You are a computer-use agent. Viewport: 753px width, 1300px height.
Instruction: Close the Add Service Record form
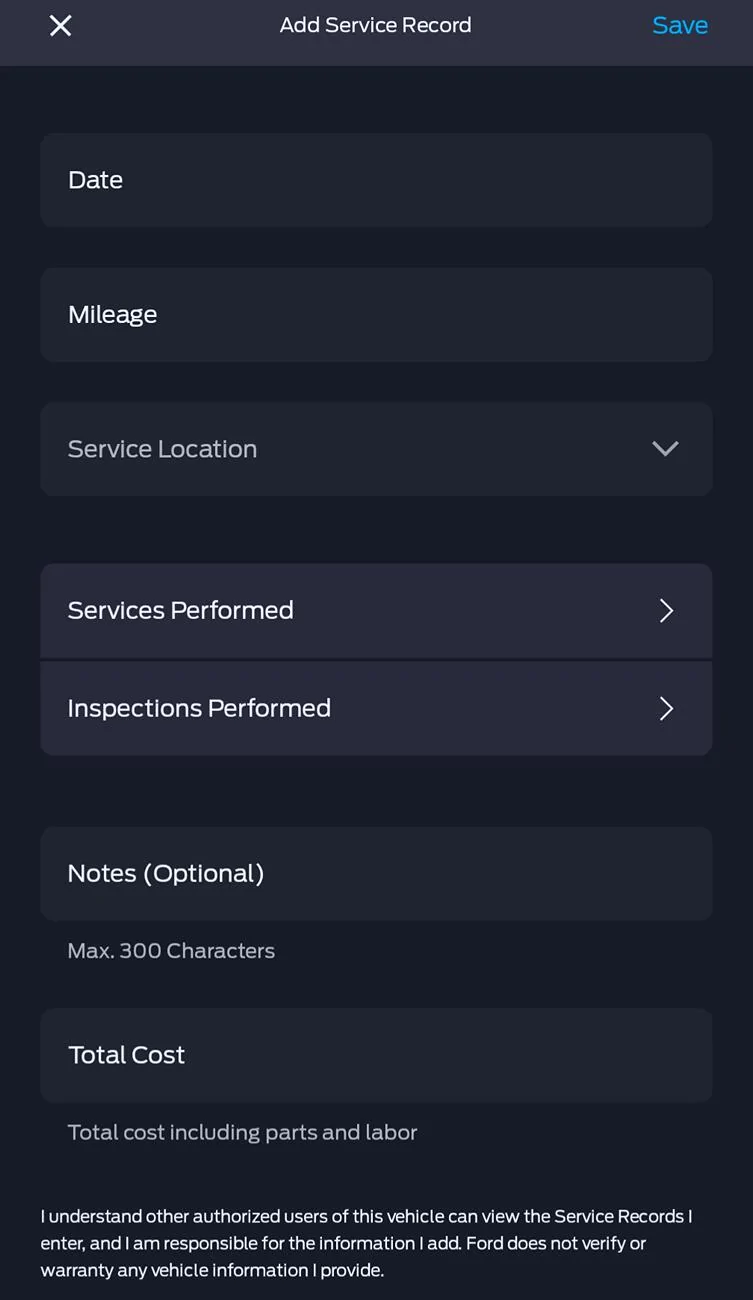click(x=60, y=26)
